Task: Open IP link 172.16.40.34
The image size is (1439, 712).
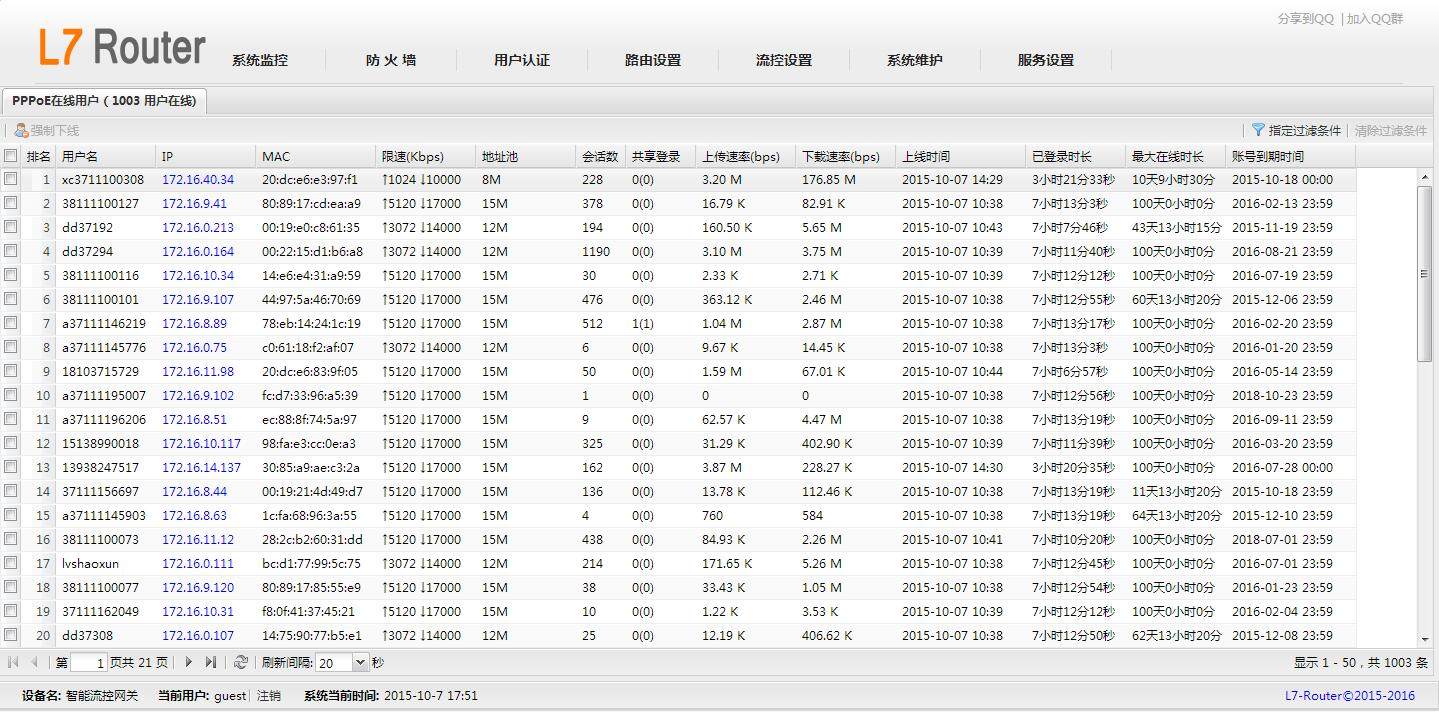Action: [198, 180]
